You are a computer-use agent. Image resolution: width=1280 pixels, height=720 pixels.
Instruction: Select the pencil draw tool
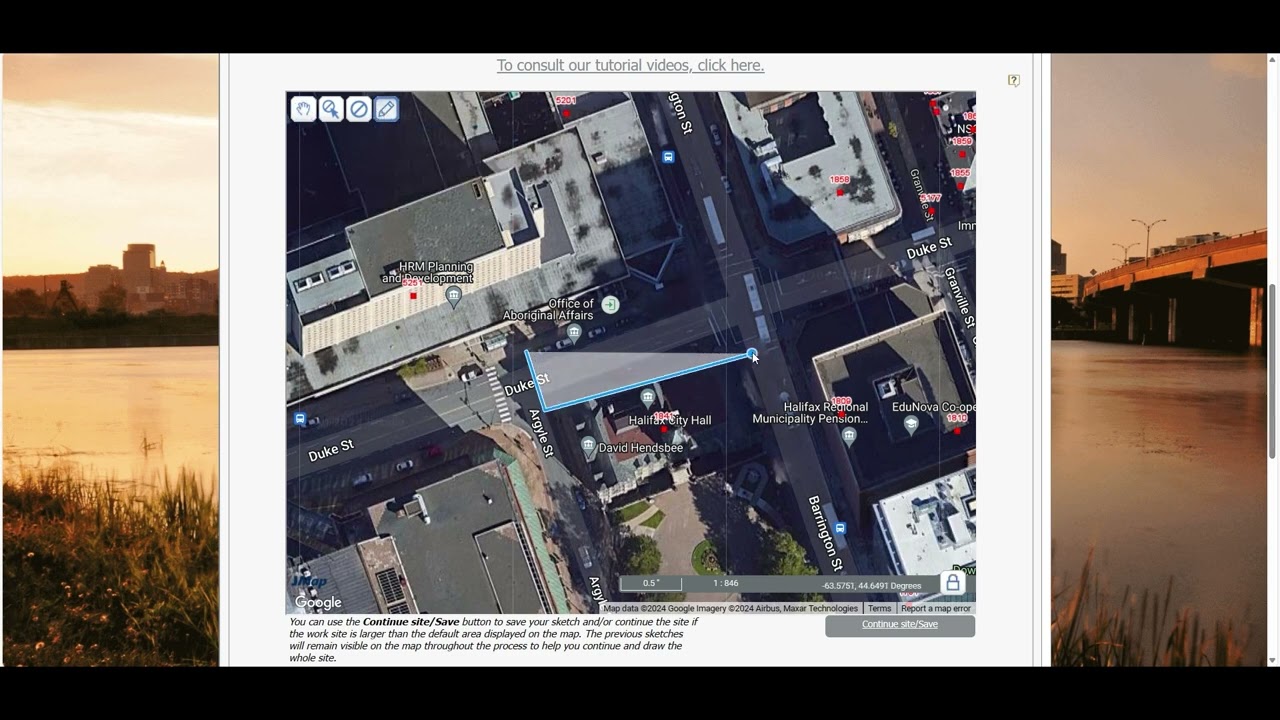click(x=386, y=108)
